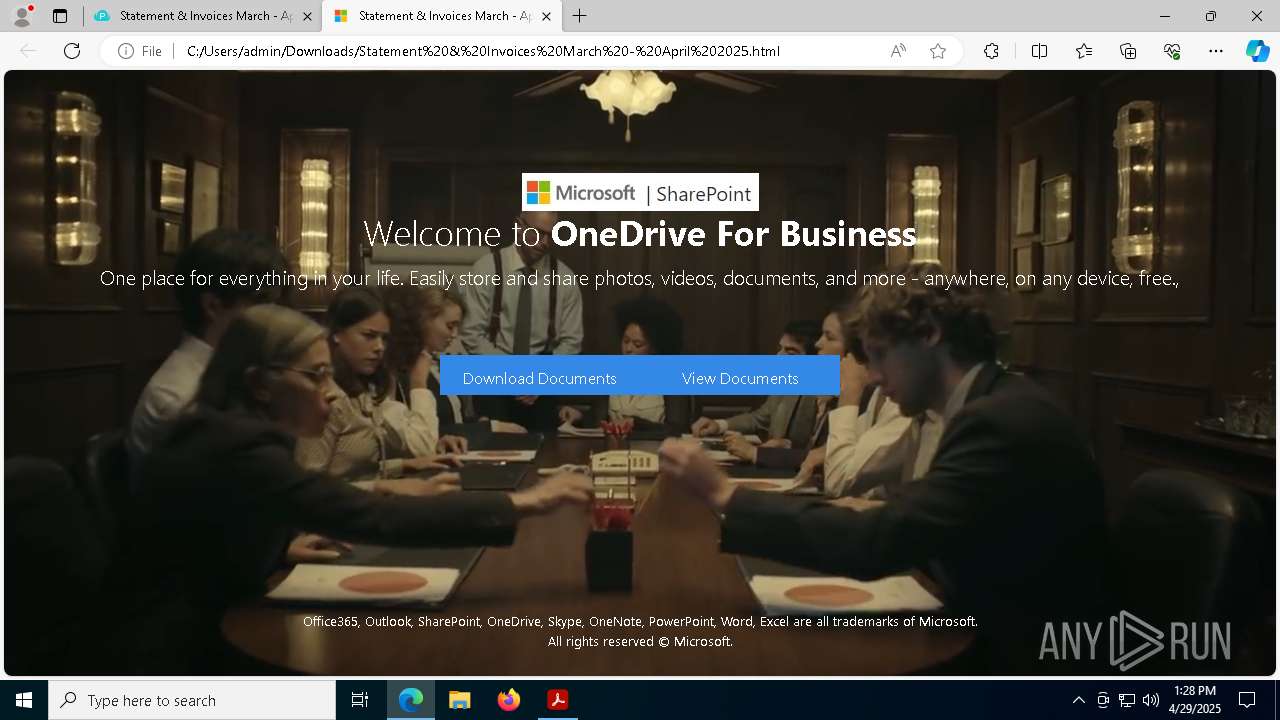Open the clock and date flyout
The image size is (1280, 720).
pos(1195,700)
